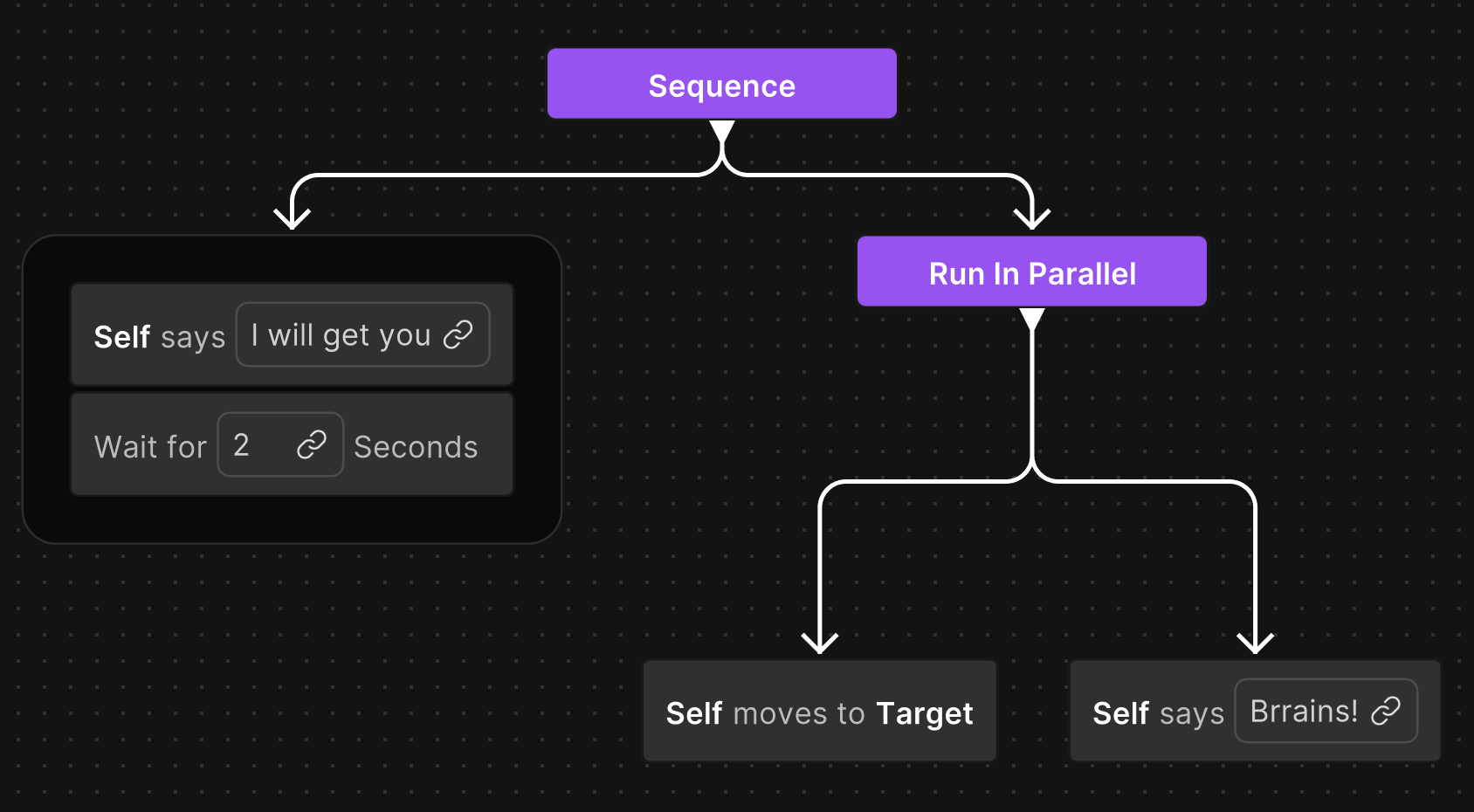Select the 'Self moves to Target' action block

click(x=819, y=712)
